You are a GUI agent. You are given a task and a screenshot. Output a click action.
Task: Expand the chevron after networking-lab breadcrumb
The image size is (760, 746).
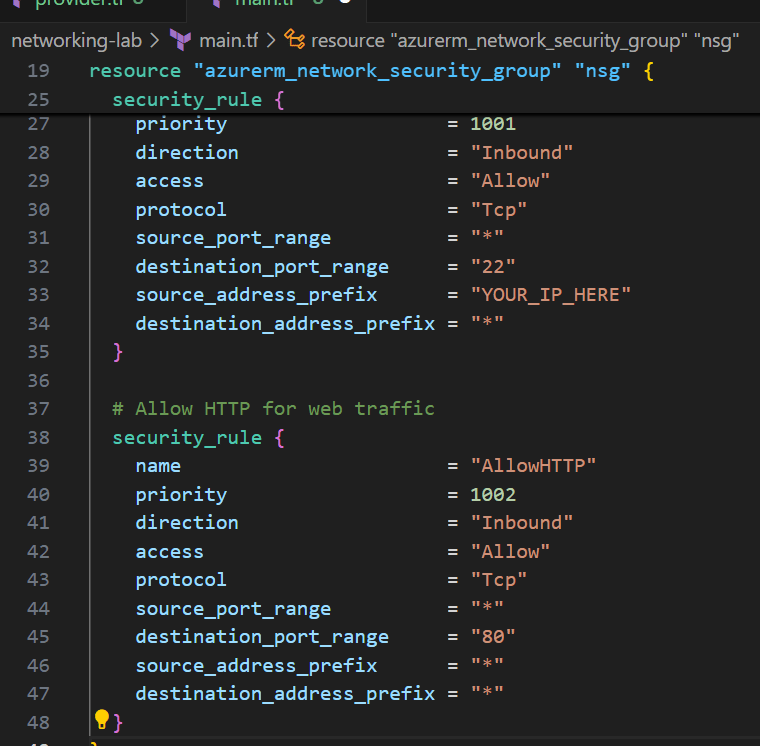[x=153, y=41]
